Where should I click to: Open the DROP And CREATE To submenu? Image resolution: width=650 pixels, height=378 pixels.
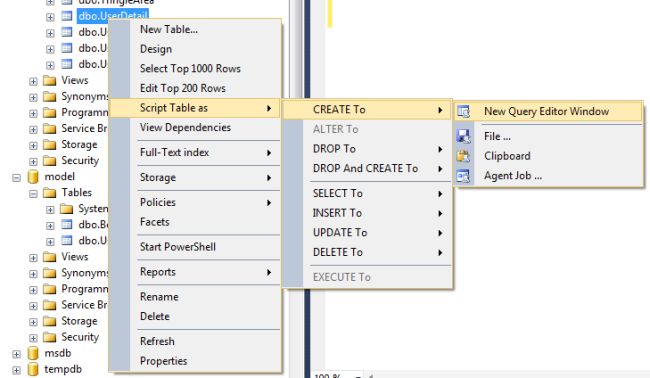pos(365,168)
